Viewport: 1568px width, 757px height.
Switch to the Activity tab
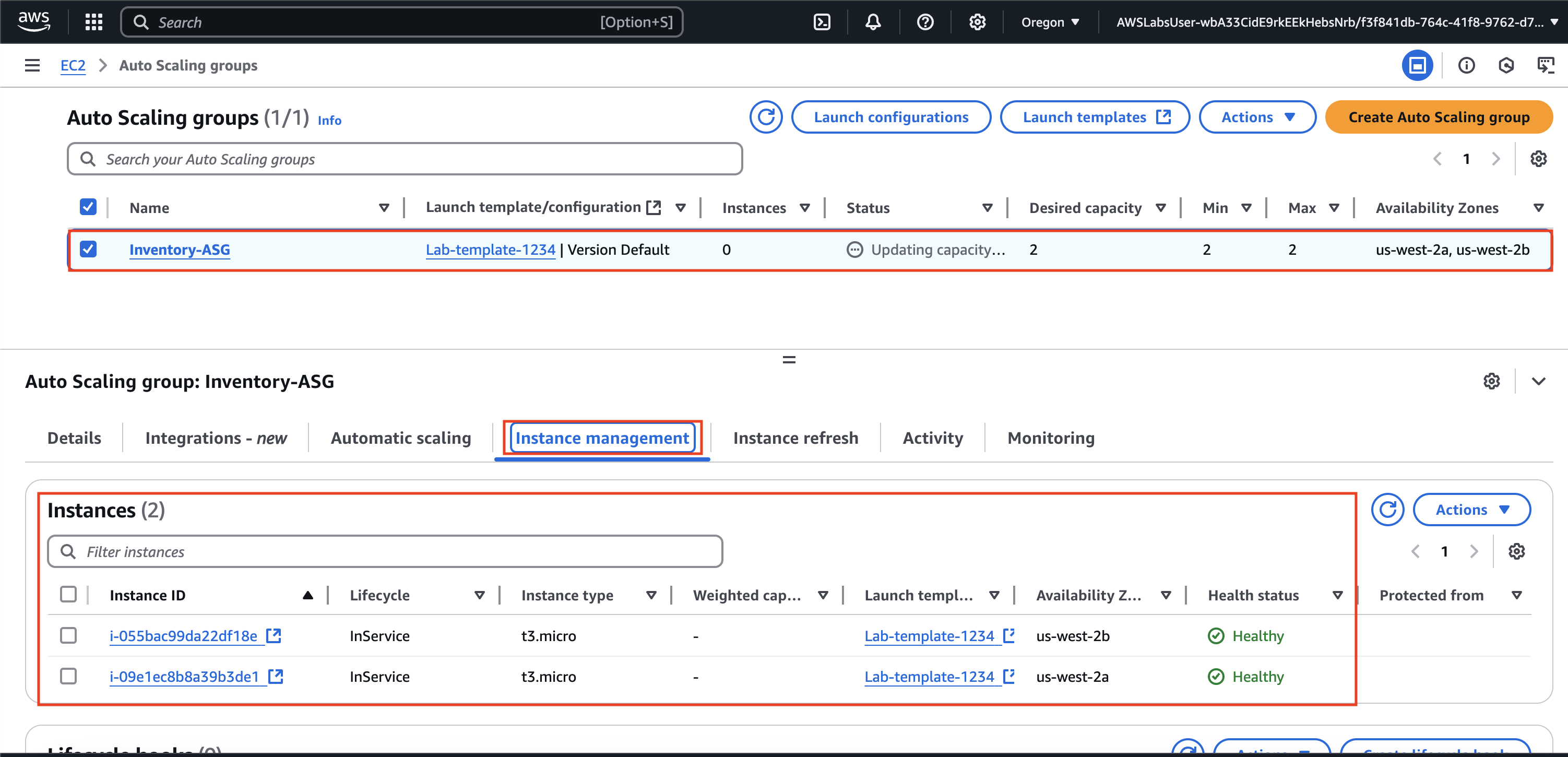(932, 438)
